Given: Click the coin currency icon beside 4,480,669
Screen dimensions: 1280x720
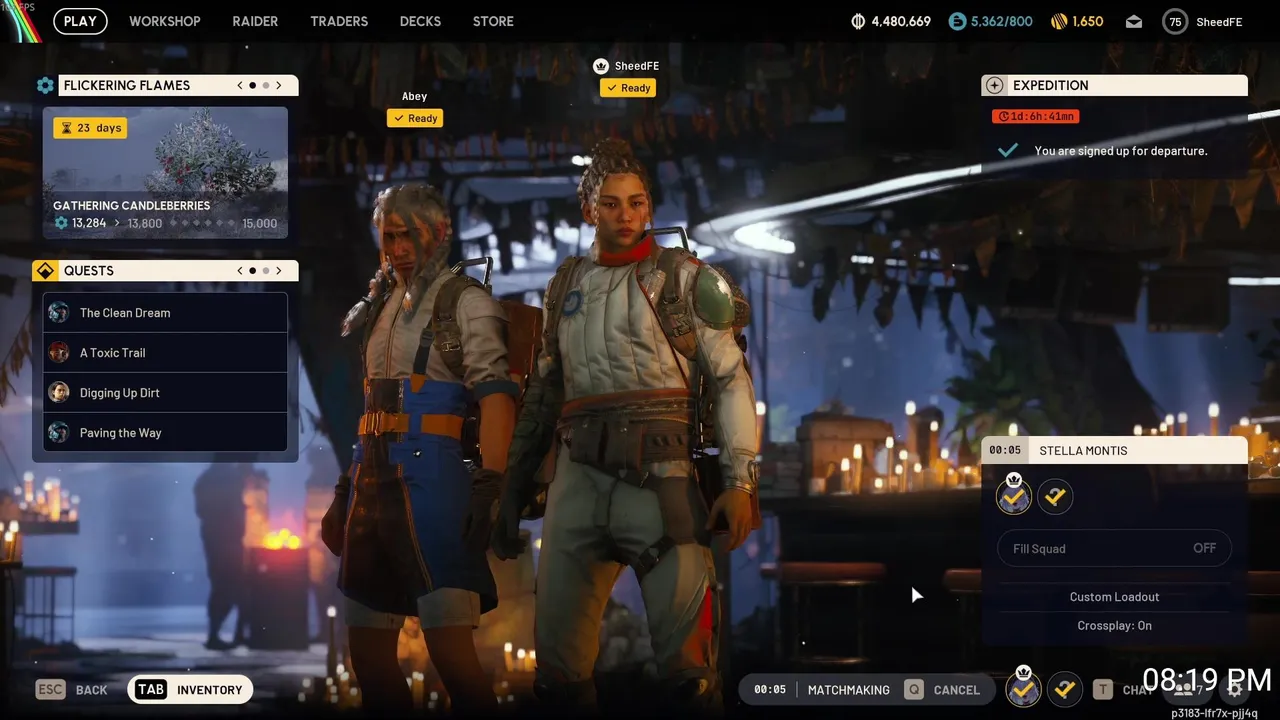Looking at the screenshot, I should click(858, 21).
